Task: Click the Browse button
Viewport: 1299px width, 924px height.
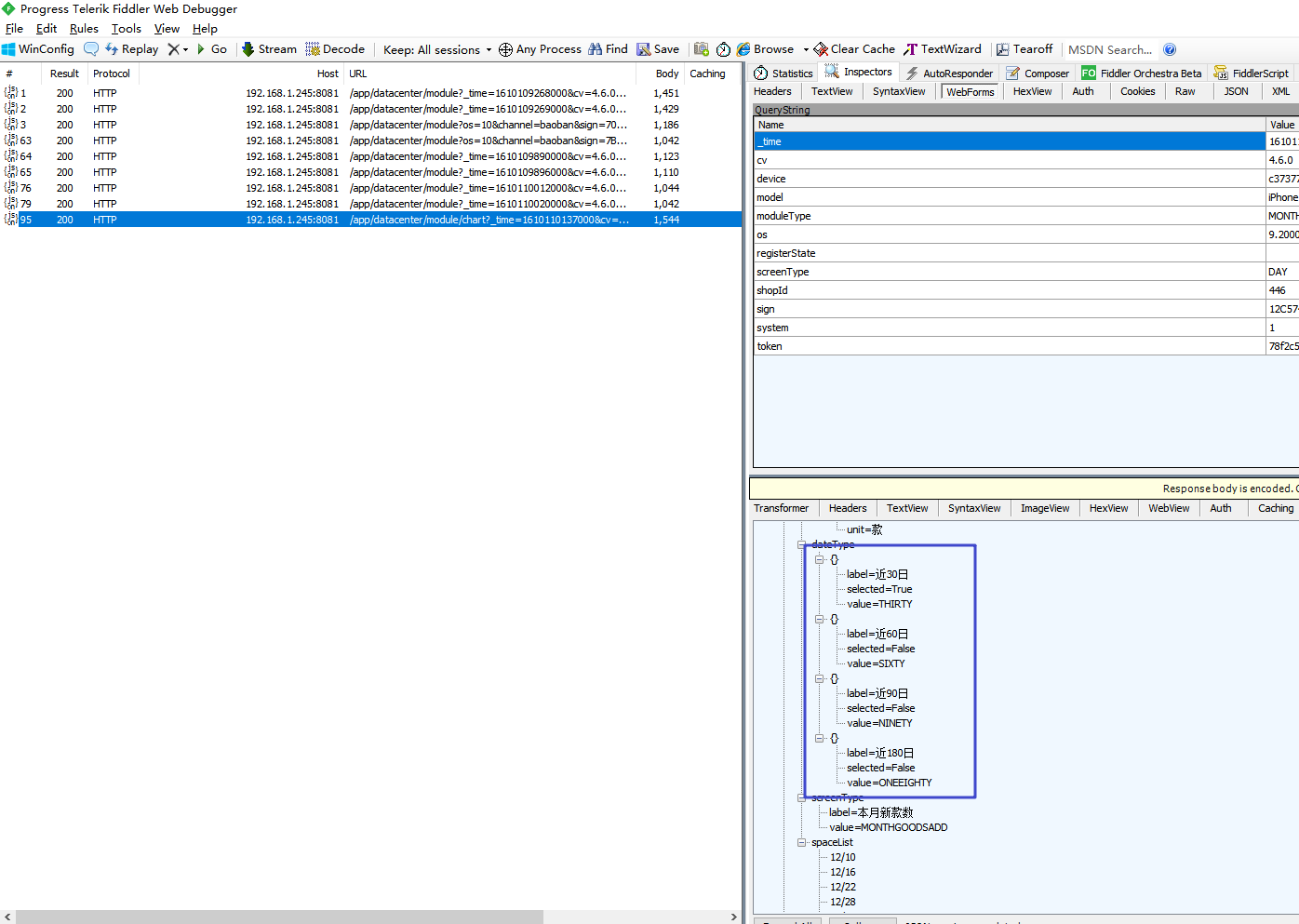Action: [765, 49]
